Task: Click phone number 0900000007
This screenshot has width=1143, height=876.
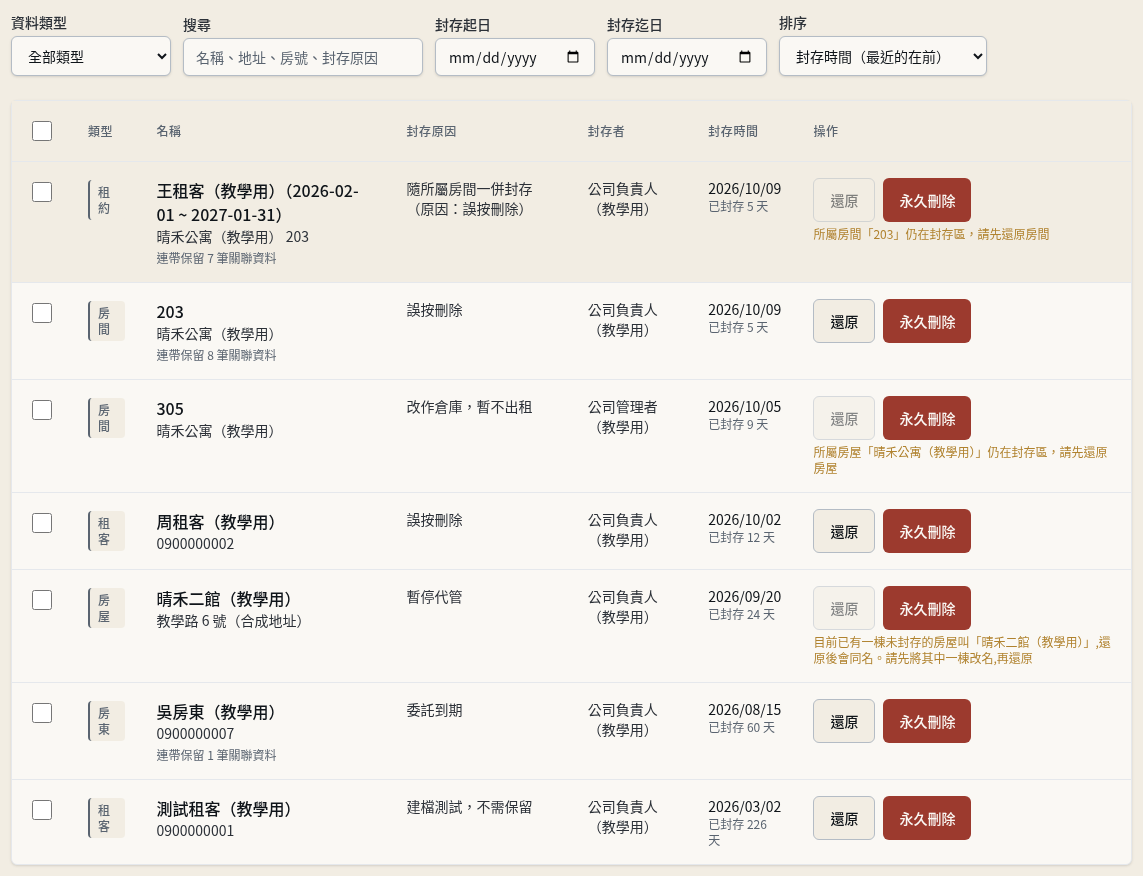Action: point(195,734)
